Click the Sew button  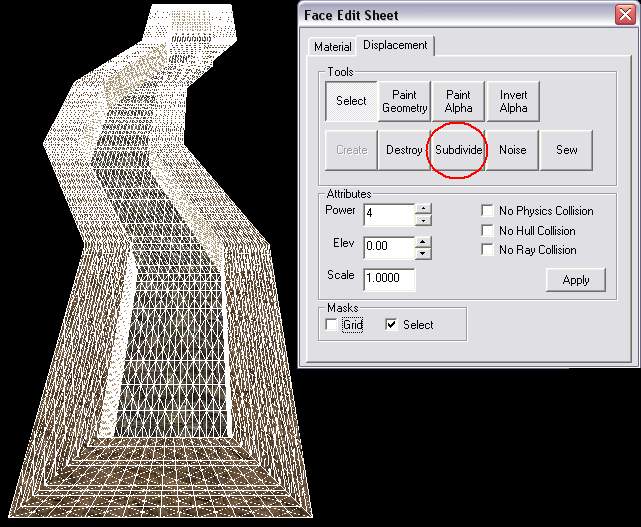tap(566, 150)
